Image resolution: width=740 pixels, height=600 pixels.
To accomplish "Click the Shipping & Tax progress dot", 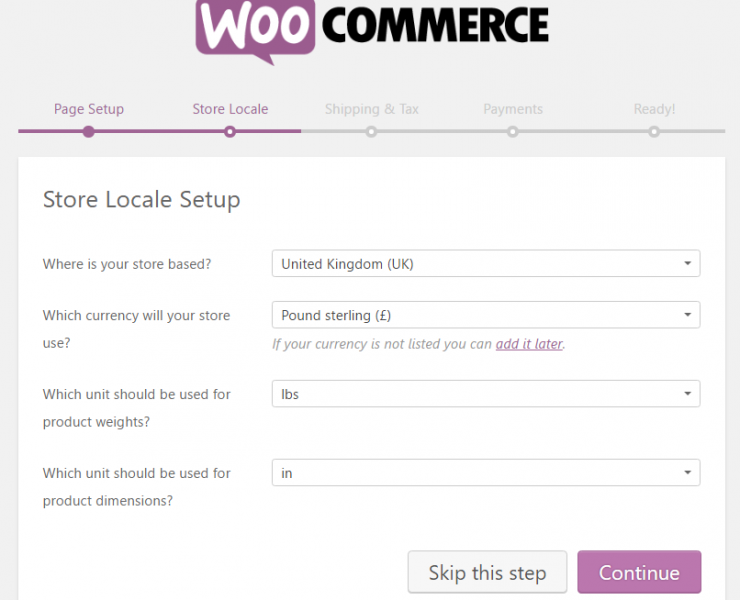I will coord(371,132).
